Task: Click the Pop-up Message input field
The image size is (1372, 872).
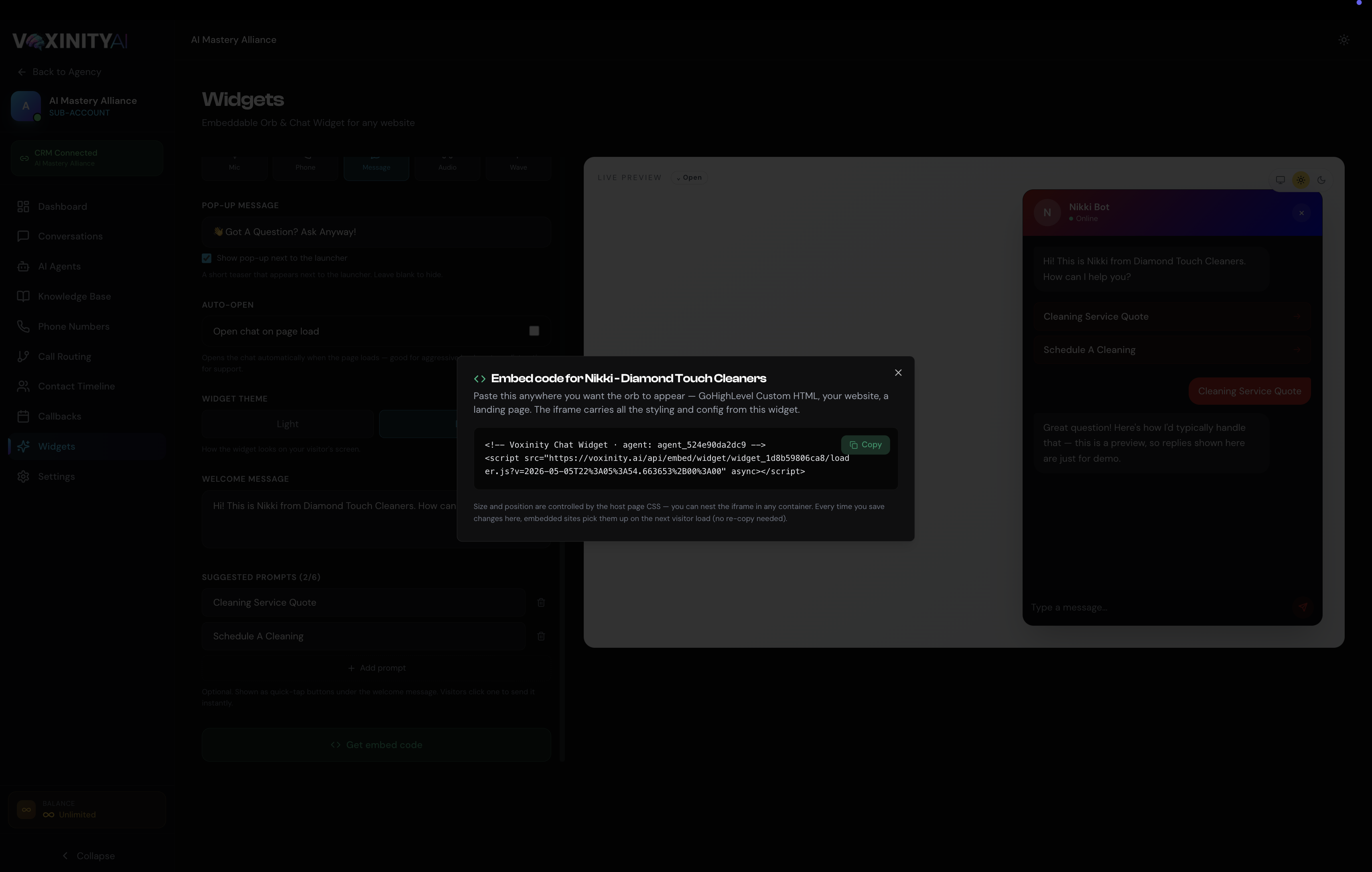Action: point(376,232)
